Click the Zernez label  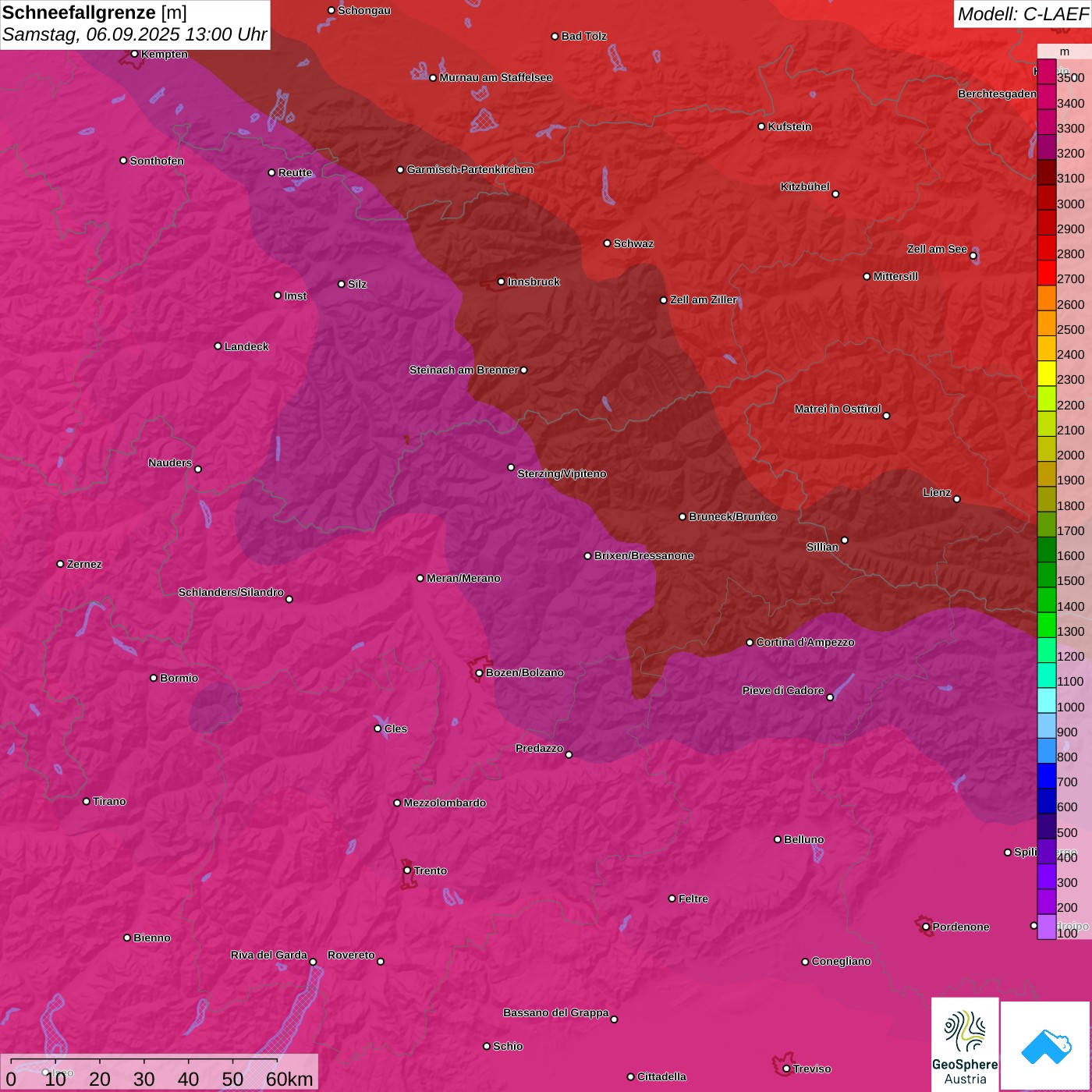pyautogui.click(x=84, y=564)
